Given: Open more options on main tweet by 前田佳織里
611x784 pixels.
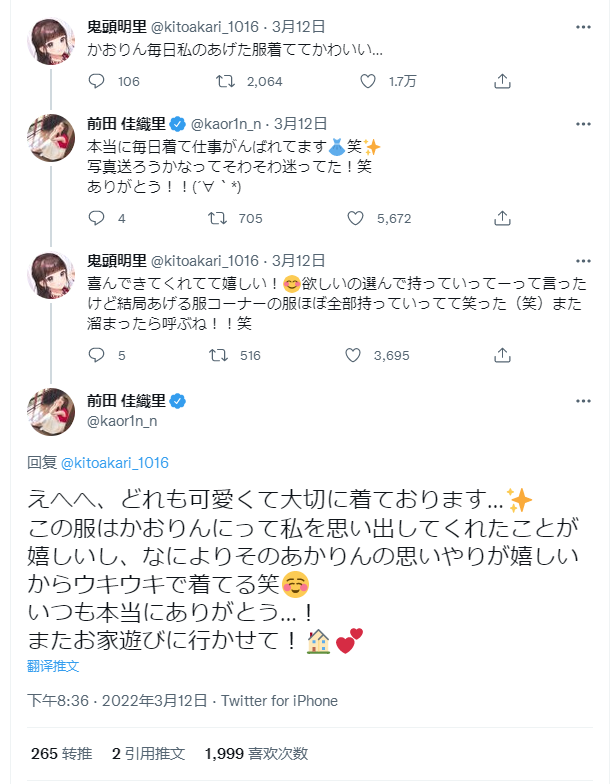Looking at the screenshot, I should tap(583, 402).
